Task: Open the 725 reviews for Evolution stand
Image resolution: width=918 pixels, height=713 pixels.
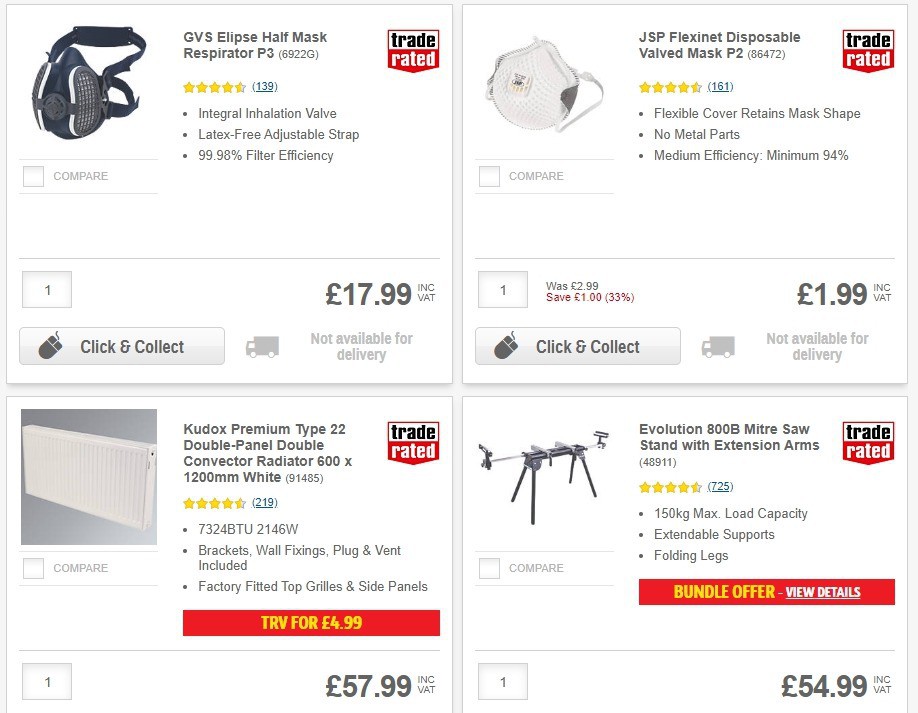Action: (x=721, y=489)
